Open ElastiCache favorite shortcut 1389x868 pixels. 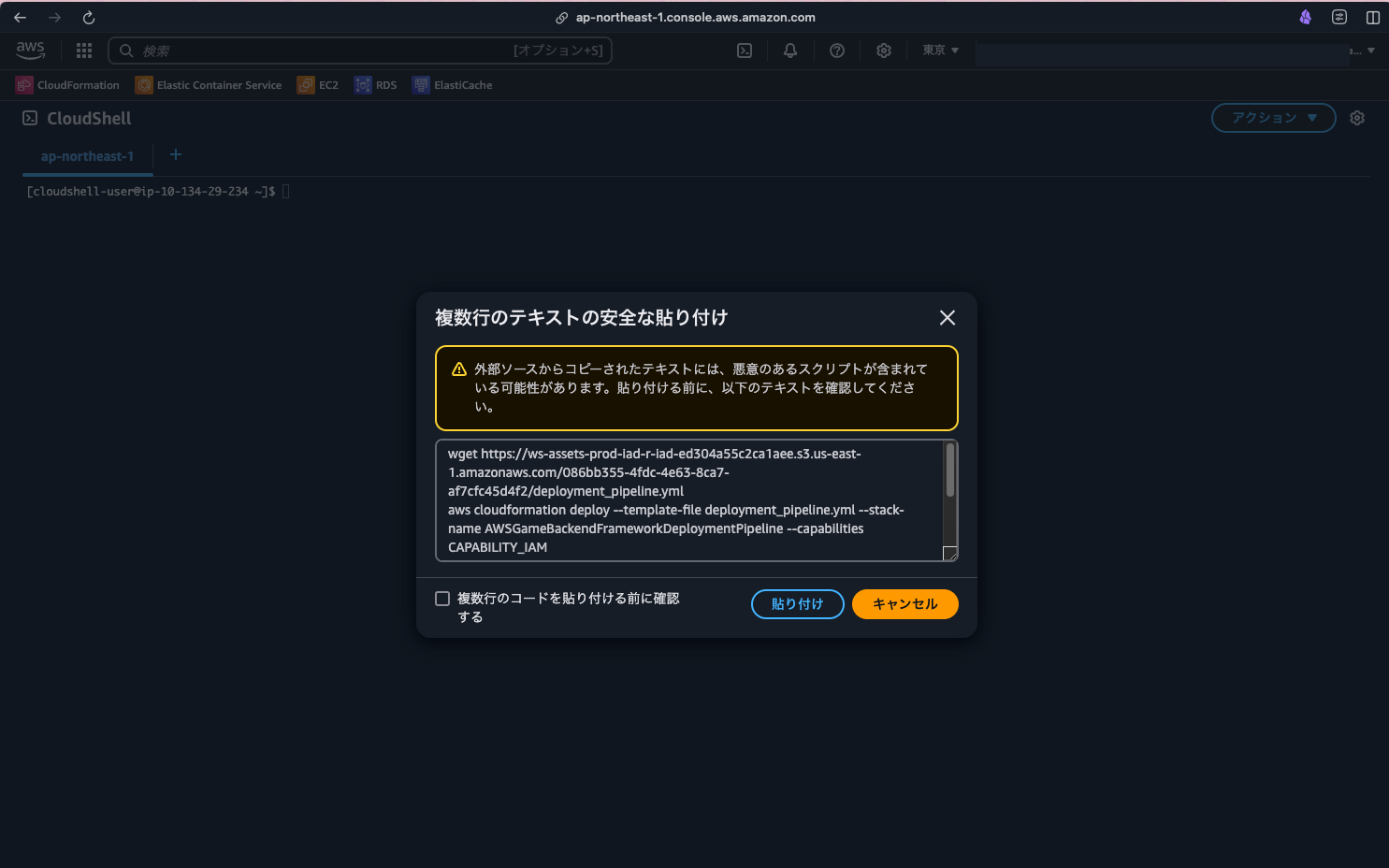452,85
